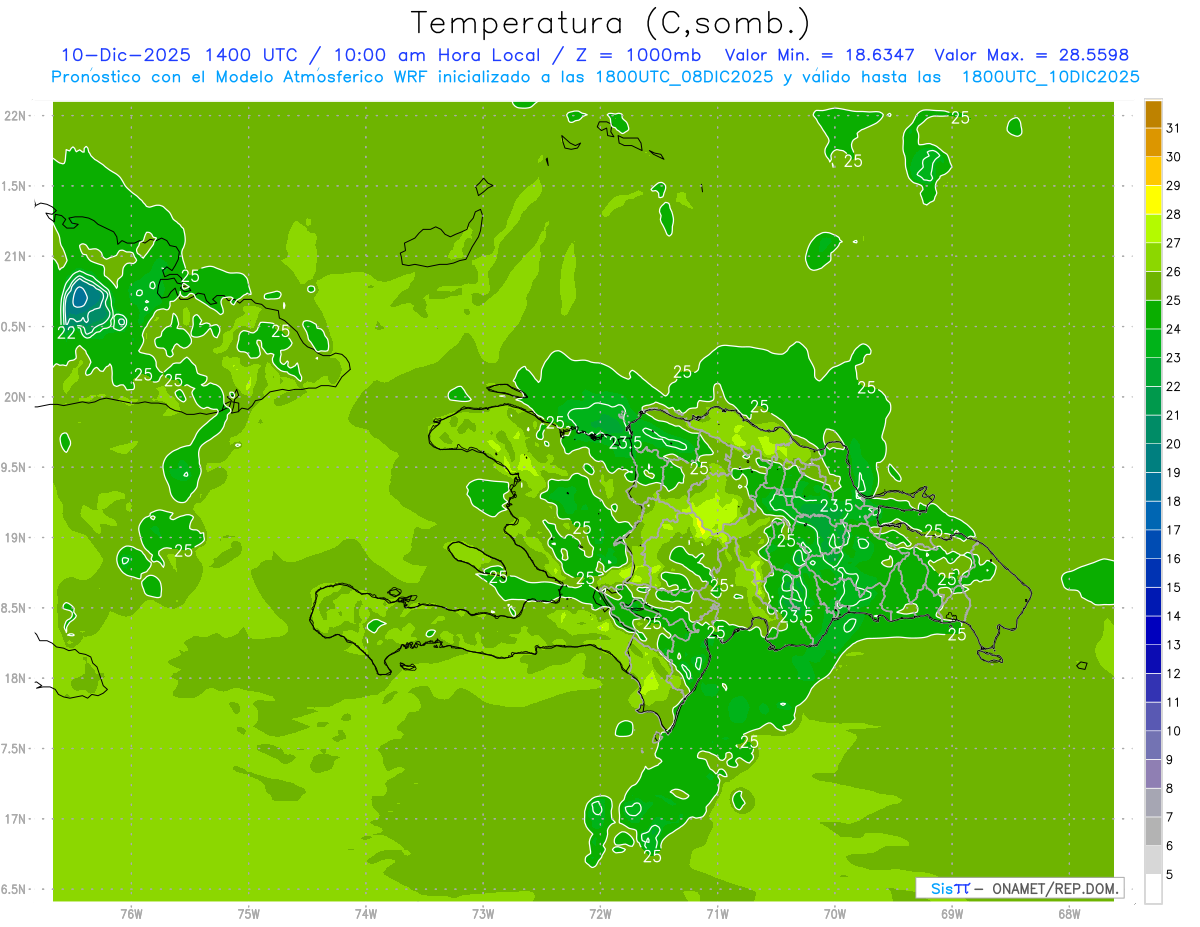1200x927 pixels.
Task: Click the legend value "12"
Action: click(x=1173, y=674)
